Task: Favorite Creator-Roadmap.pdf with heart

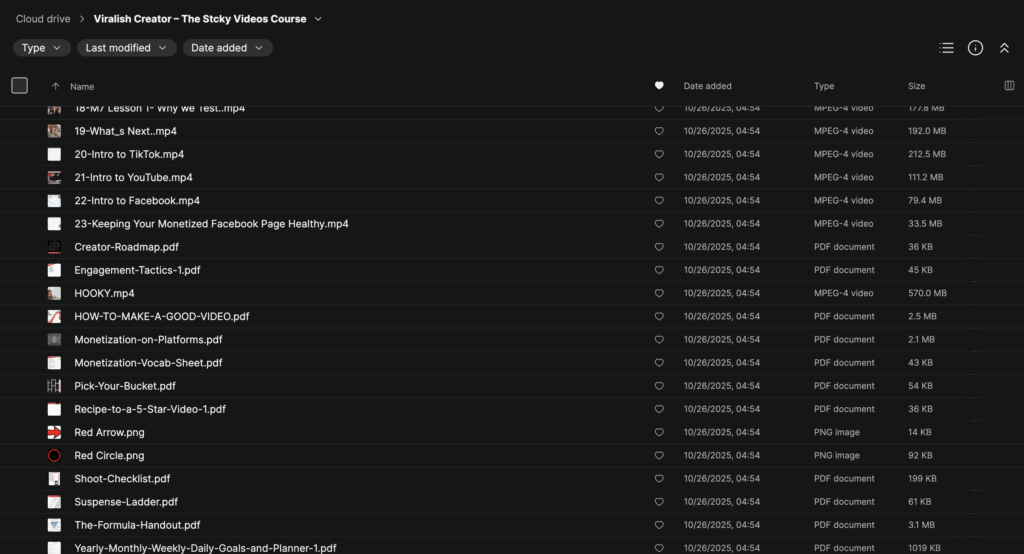Action: (x=658, y=247)
